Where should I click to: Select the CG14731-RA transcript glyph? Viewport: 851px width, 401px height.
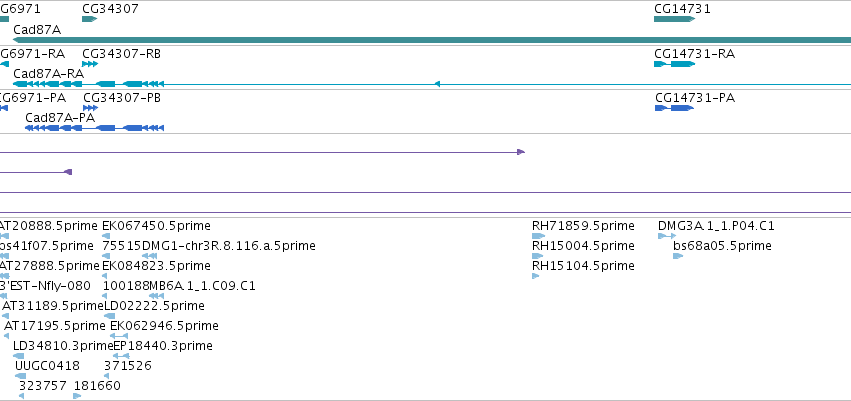coord(675,64)
